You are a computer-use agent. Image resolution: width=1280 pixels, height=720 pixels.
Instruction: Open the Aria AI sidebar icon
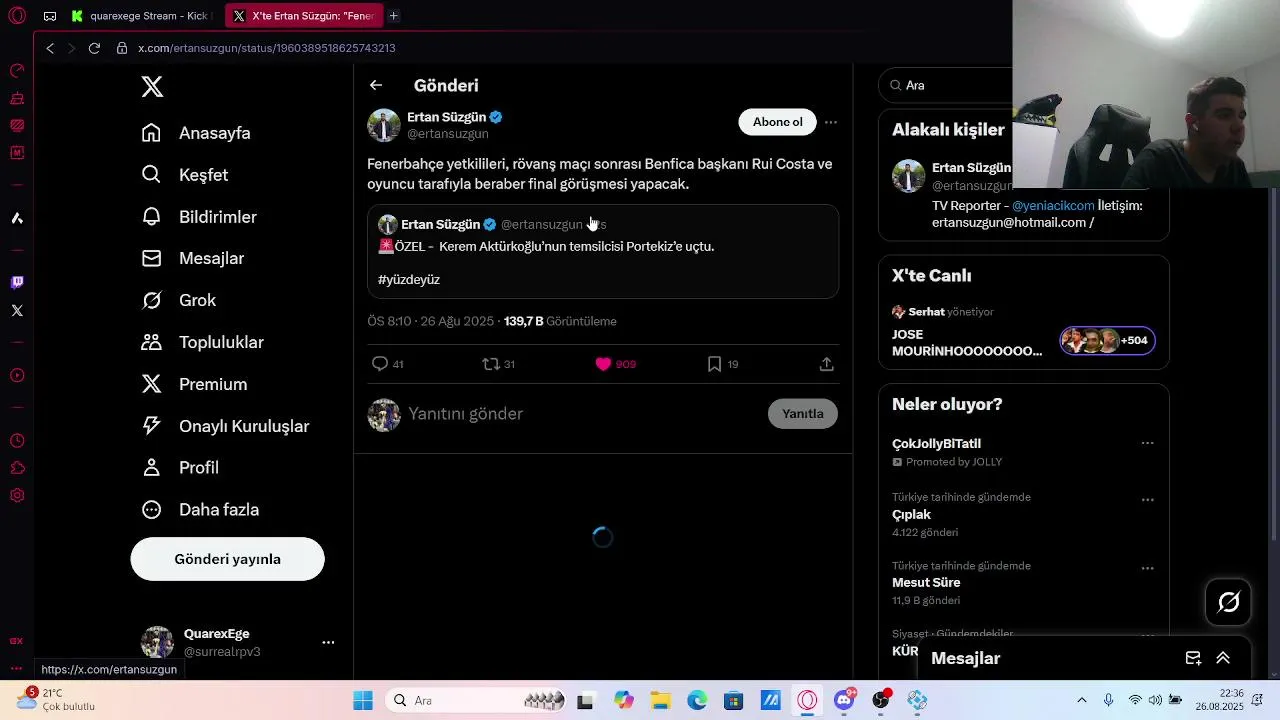click(x=17, y=218)
